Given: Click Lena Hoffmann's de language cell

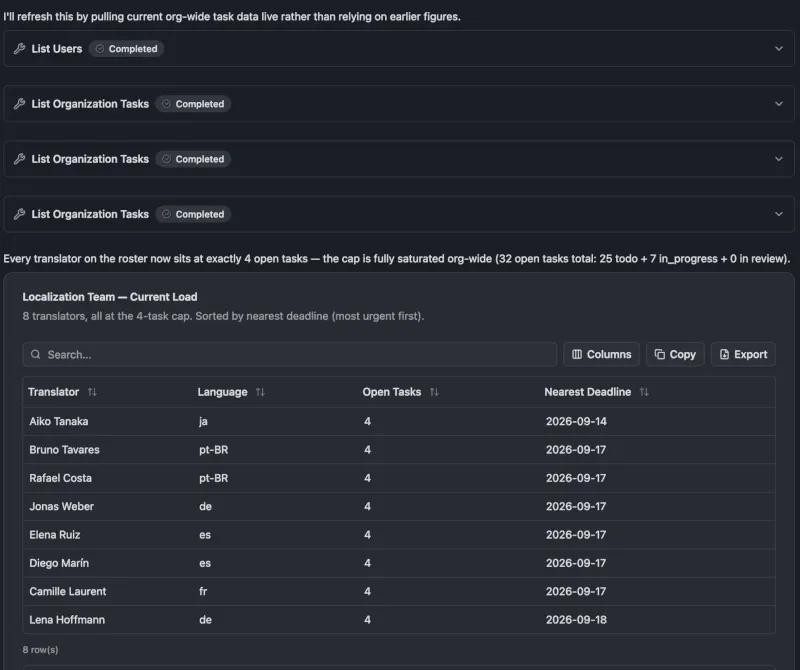Looking at the screenshot, I should 205,619.
